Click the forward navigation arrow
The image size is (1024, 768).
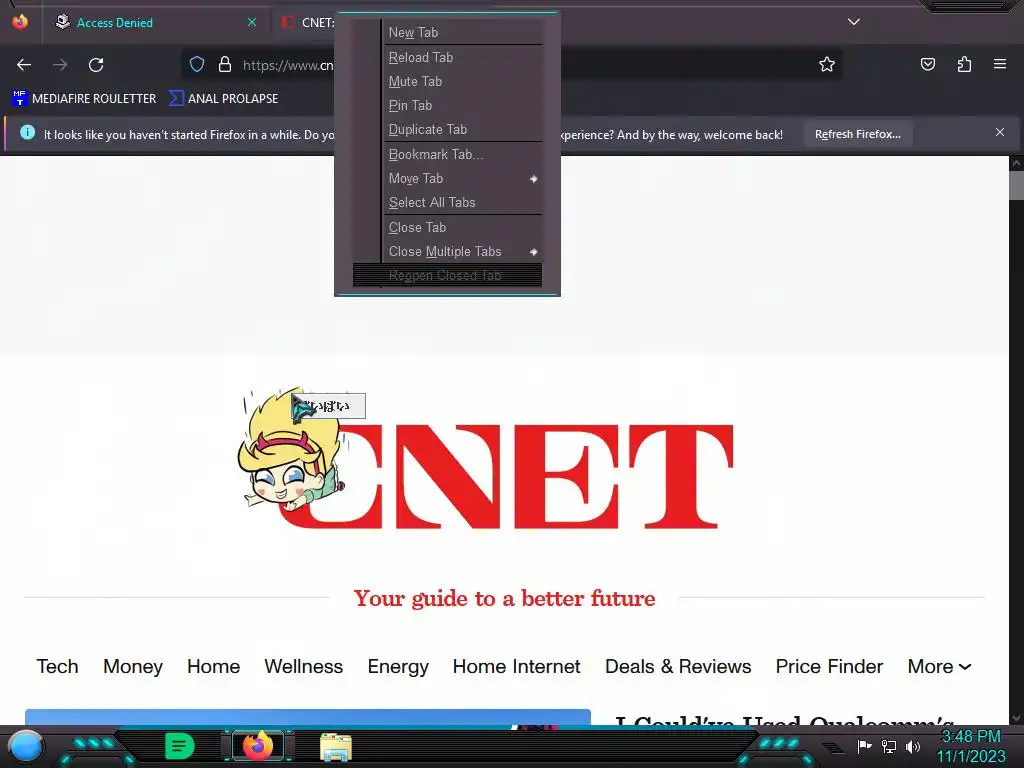[60, 65]
